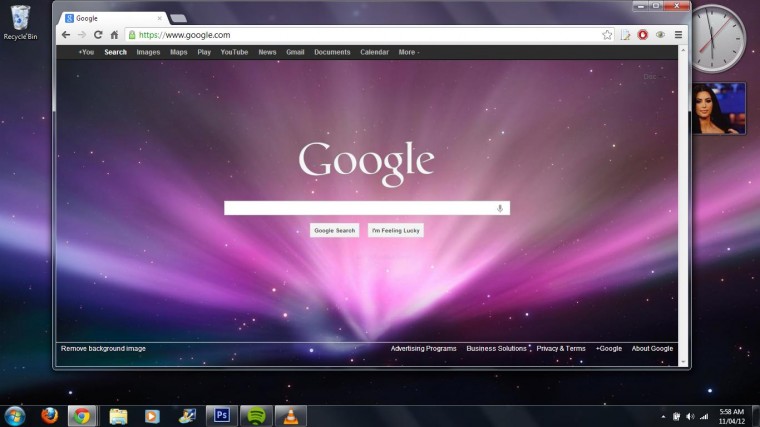Viewport: 760px width, 427px height.
Task: Open Privacy & Terms link
Action: (x=561, y=348)
